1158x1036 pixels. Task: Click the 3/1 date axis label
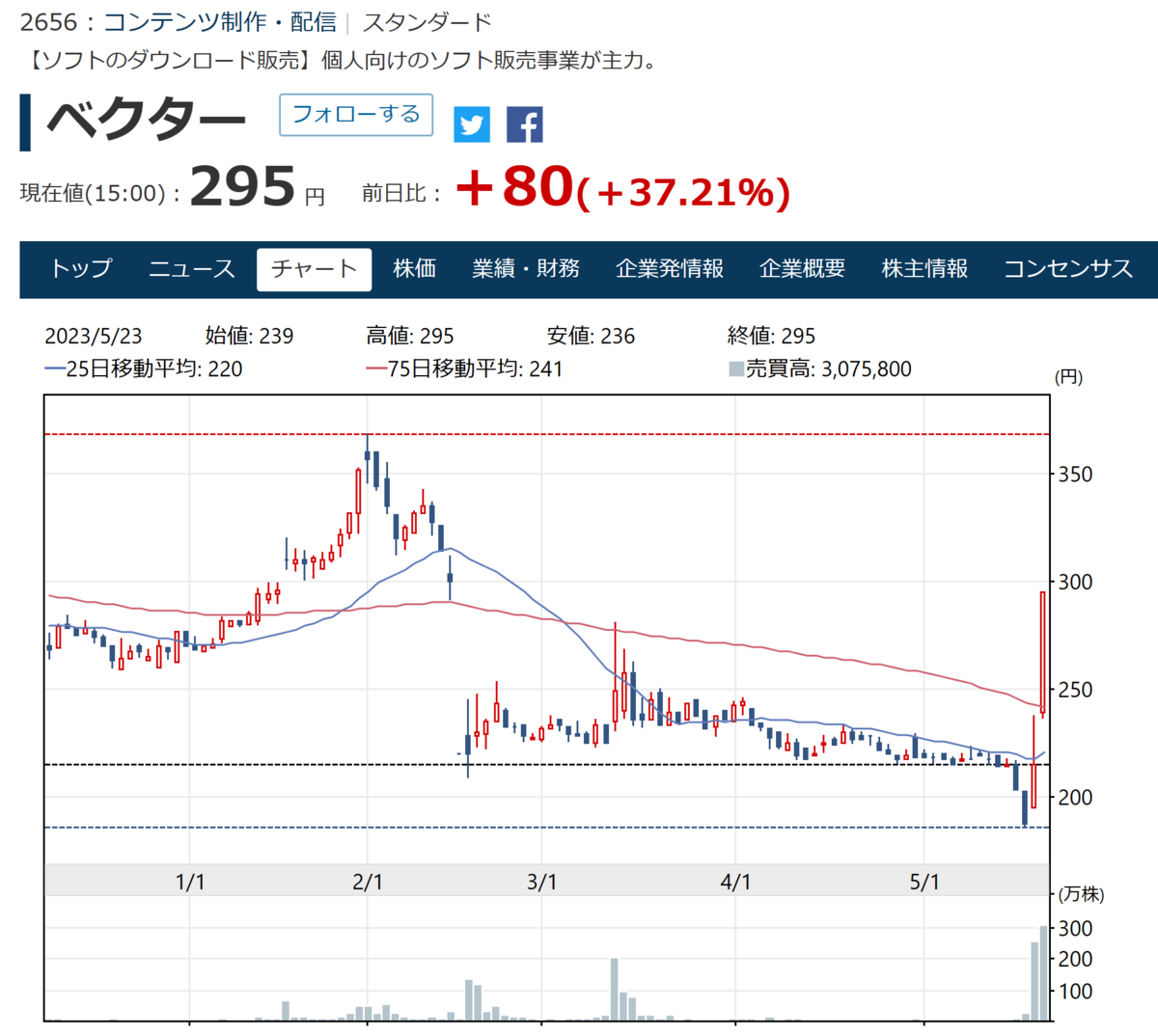(542, 882)
